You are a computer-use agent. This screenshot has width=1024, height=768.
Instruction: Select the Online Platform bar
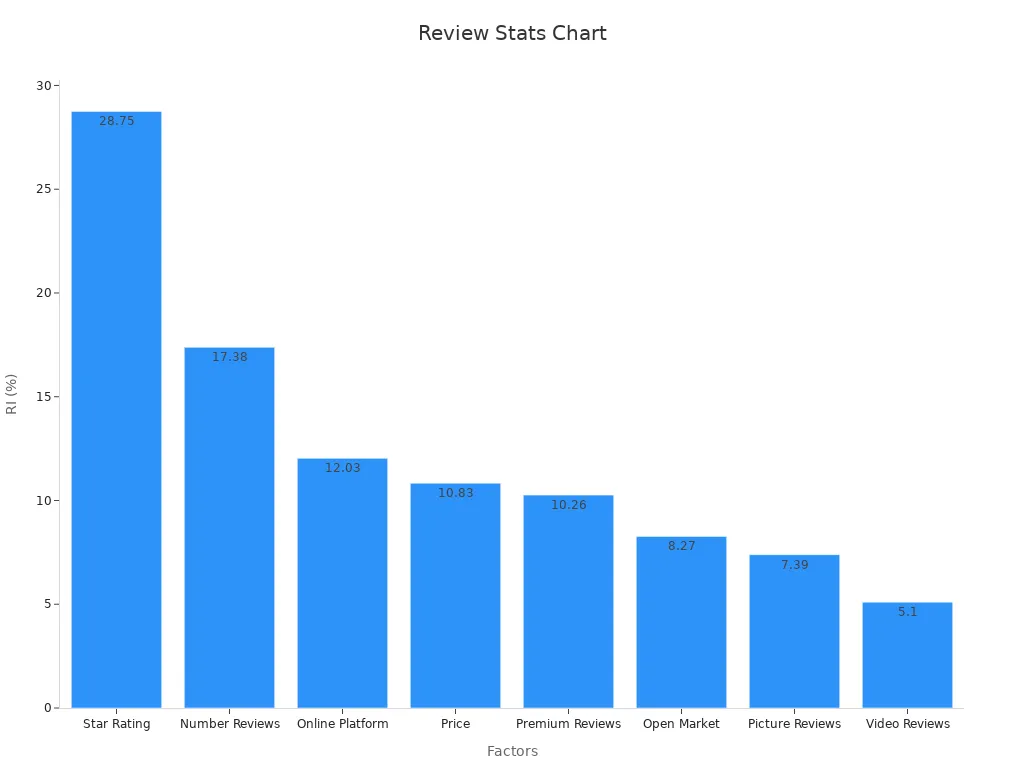[x=342, y=580]
